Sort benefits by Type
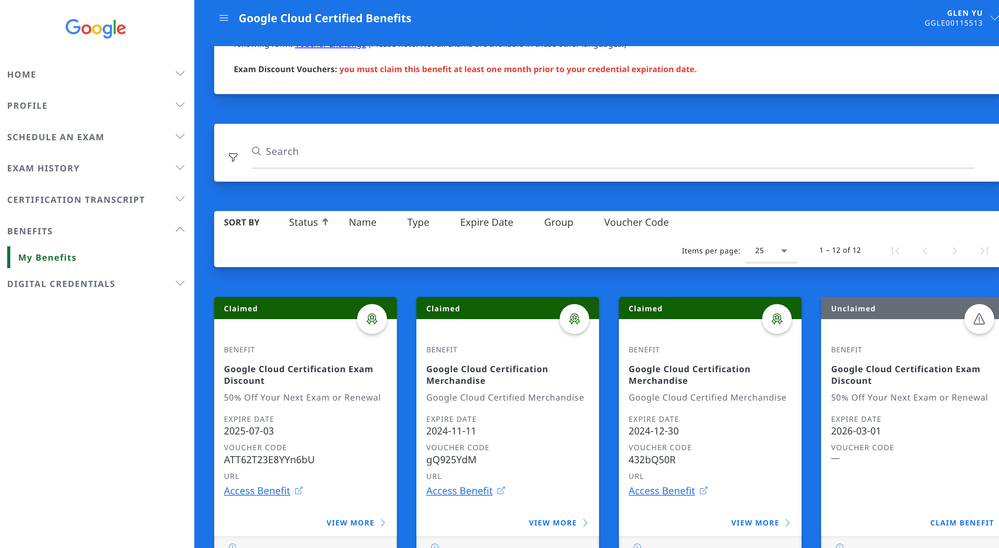 coord(418,222)
